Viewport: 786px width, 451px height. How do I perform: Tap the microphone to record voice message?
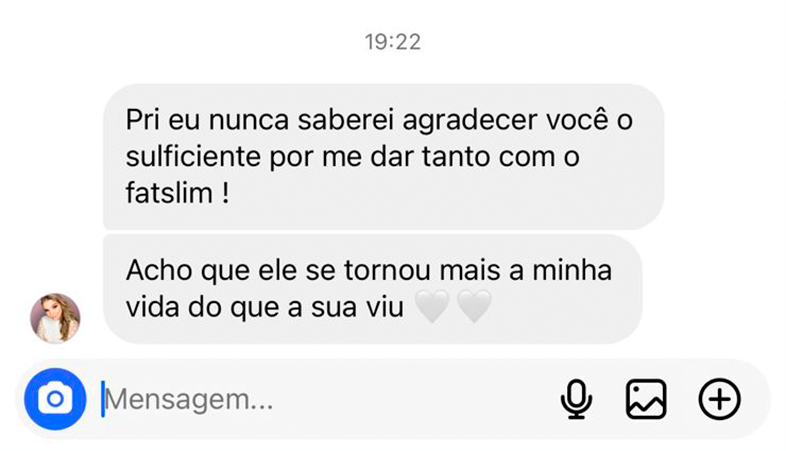tap(576, 399)
